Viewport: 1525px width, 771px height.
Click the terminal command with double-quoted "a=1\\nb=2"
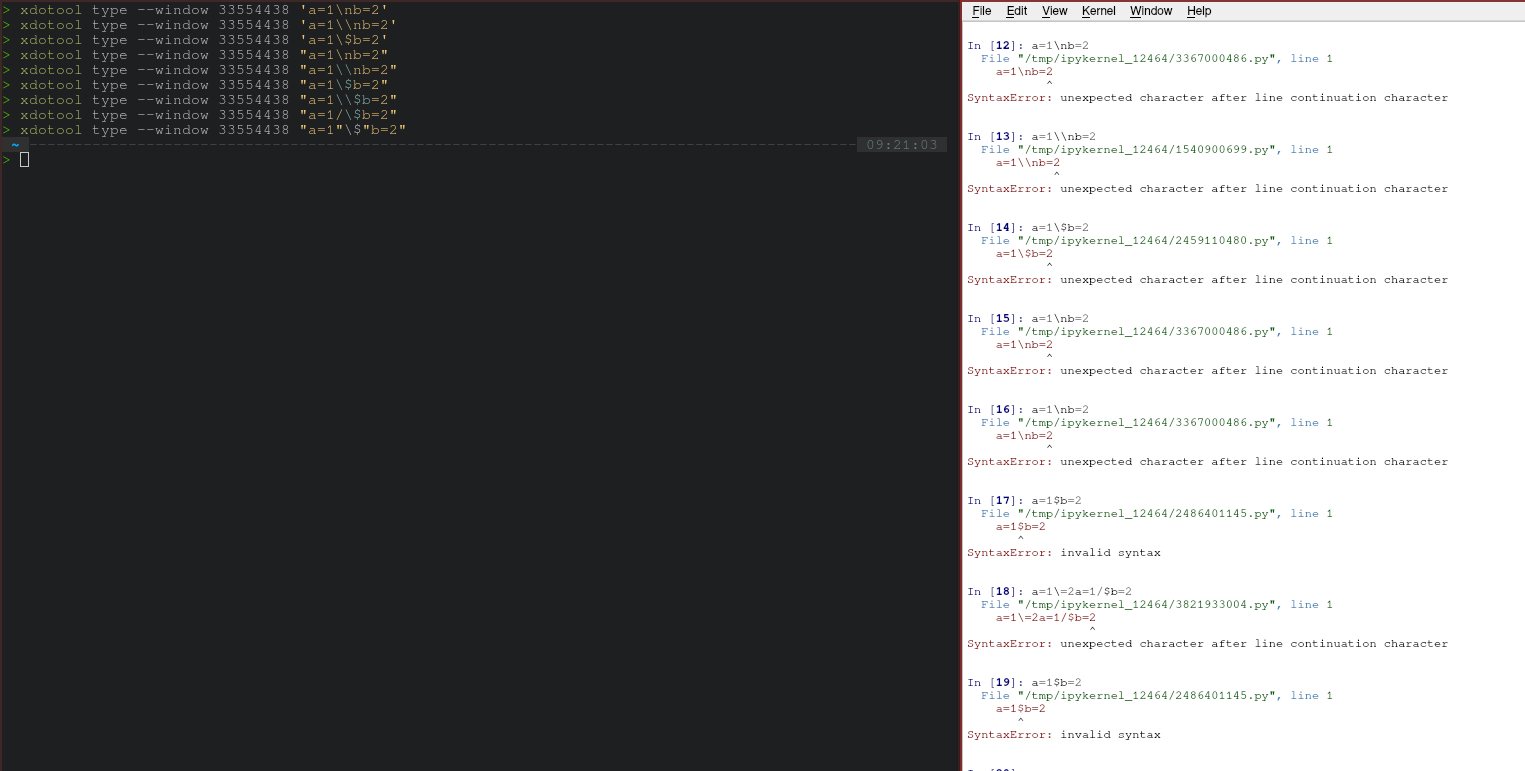coord(208,70)
